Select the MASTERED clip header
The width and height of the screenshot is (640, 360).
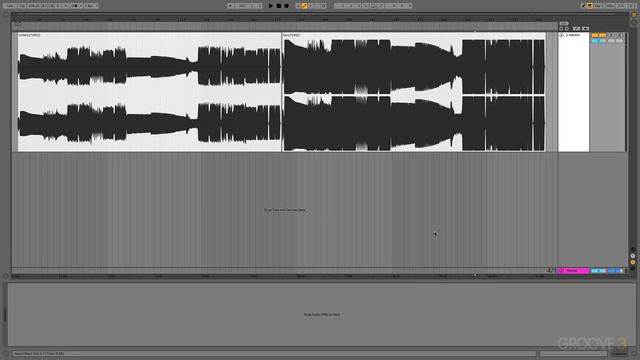pos(414,35)
